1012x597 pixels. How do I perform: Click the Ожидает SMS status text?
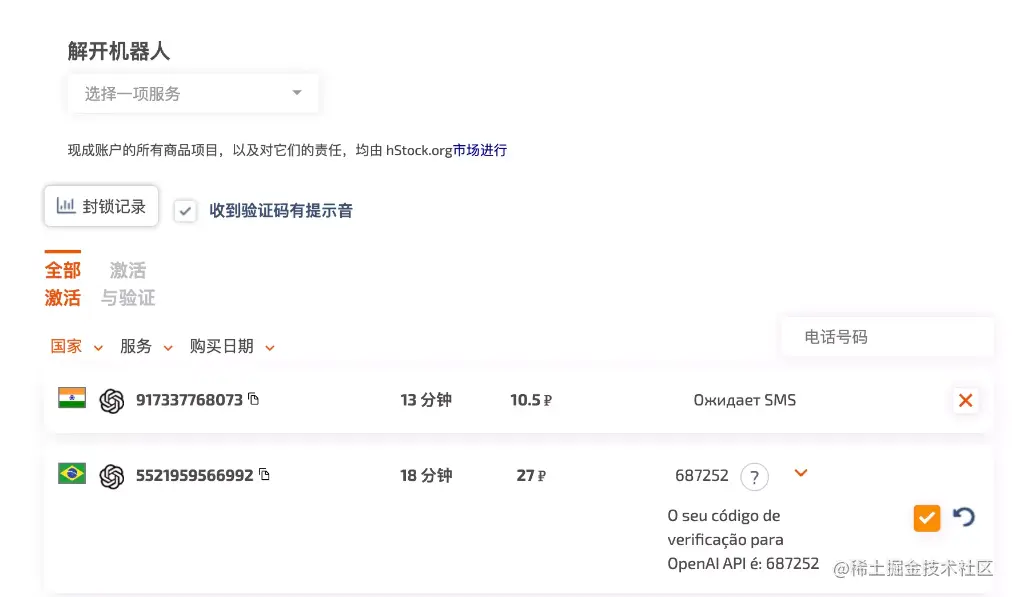tap(745, 400)
